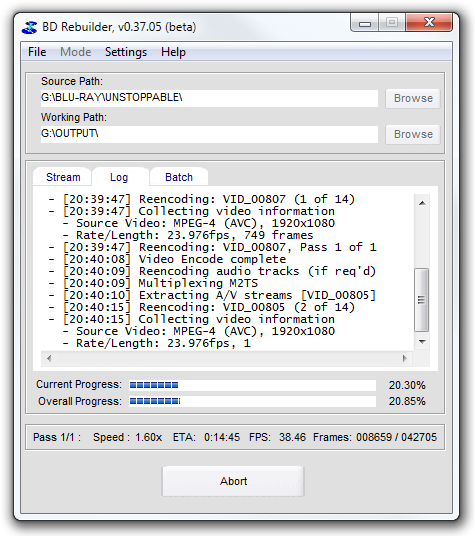Screen dimensions: 475x536
Task: Click the log scroll down arrow
Action: tap(422, 342)
